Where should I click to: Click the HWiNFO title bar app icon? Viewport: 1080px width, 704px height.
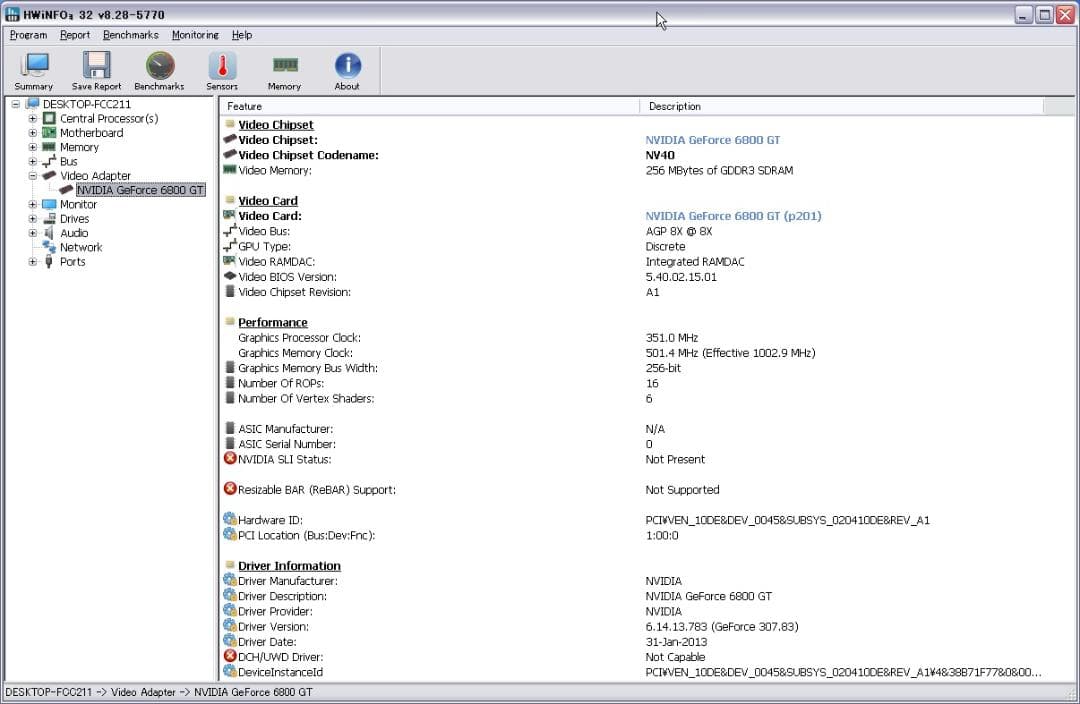[x=13, y=15]
